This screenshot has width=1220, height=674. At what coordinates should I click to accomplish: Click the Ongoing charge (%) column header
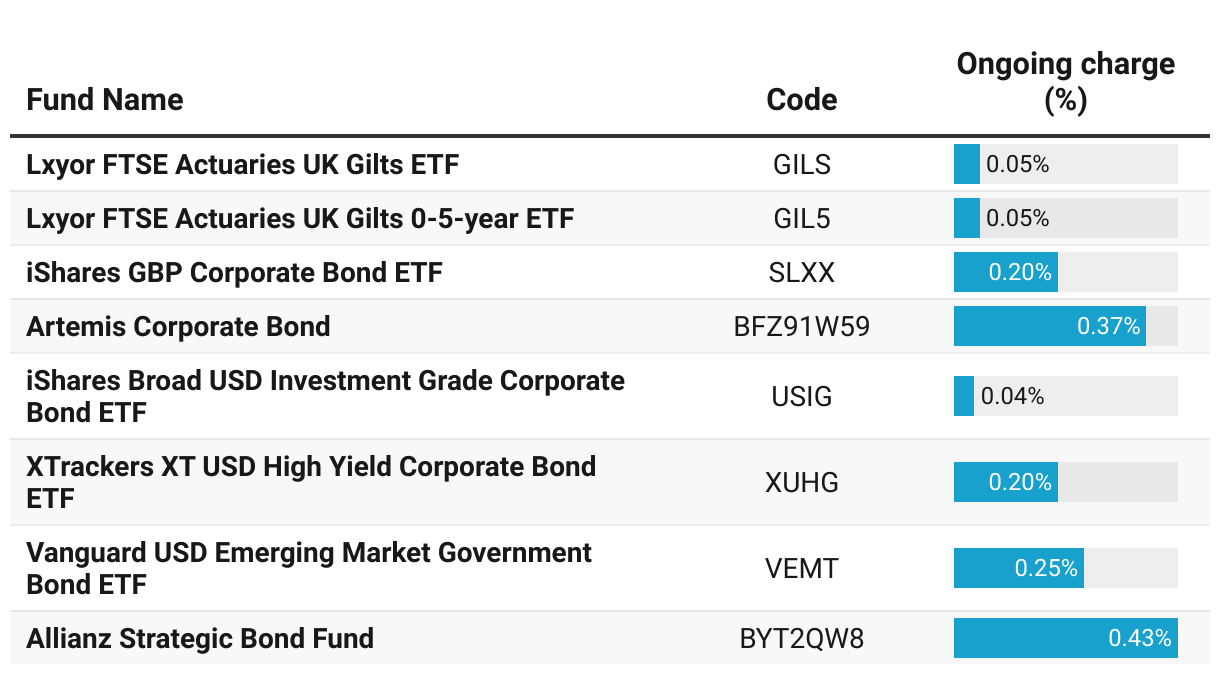(1066, 82)
